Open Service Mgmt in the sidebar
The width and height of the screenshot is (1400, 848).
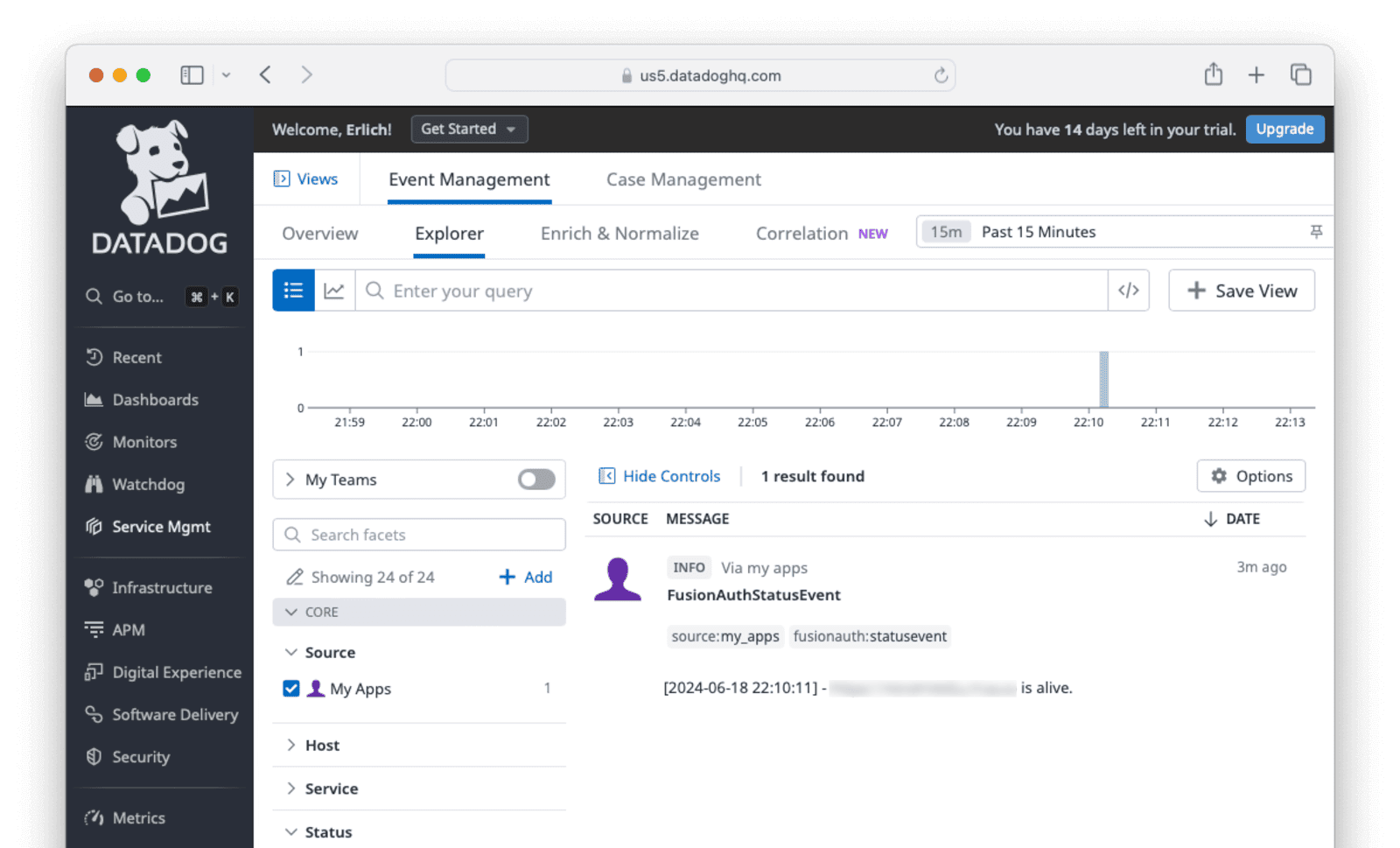pyautogui.click(x=148, y=527)
